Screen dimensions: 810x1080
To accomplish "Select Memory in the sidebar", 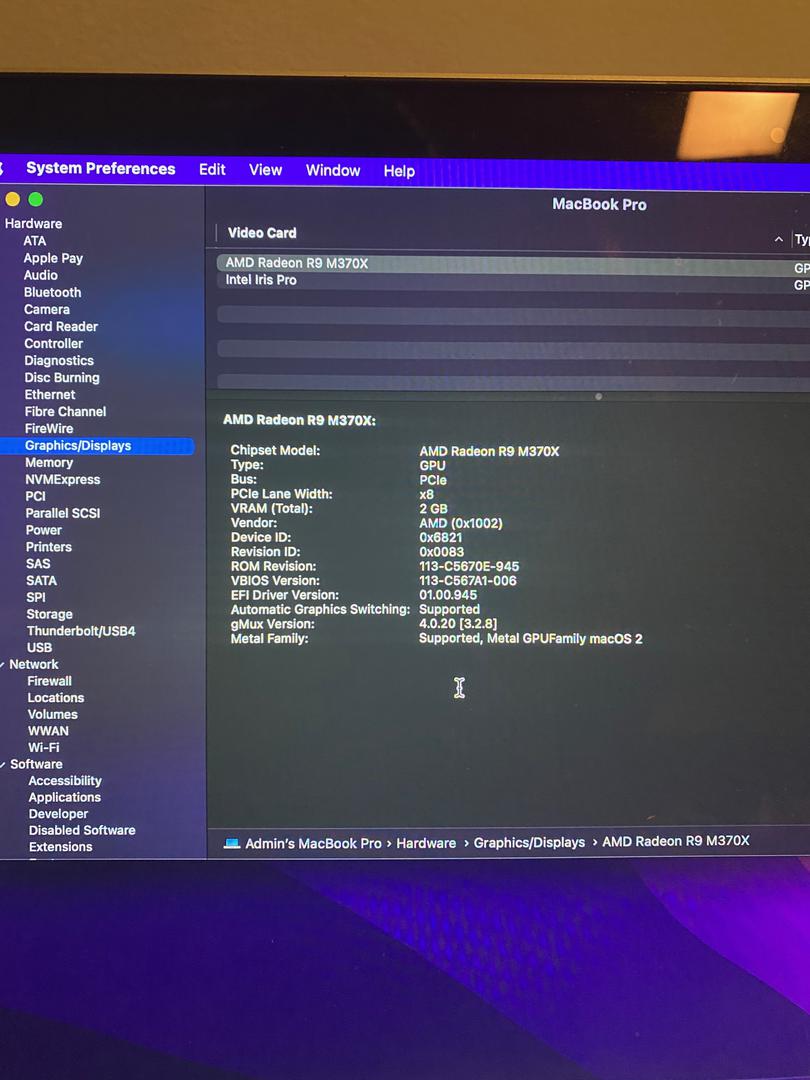I will coord(49,463).
